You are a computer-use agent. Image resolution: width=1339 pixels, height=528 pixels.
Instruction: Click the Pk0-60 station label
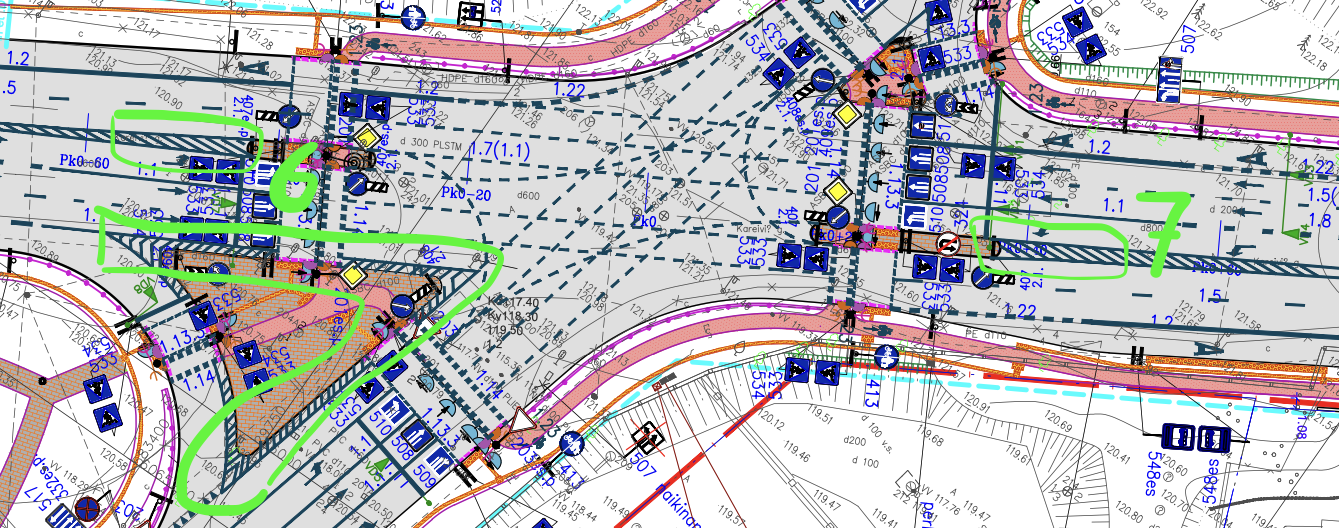click(87, 162)
